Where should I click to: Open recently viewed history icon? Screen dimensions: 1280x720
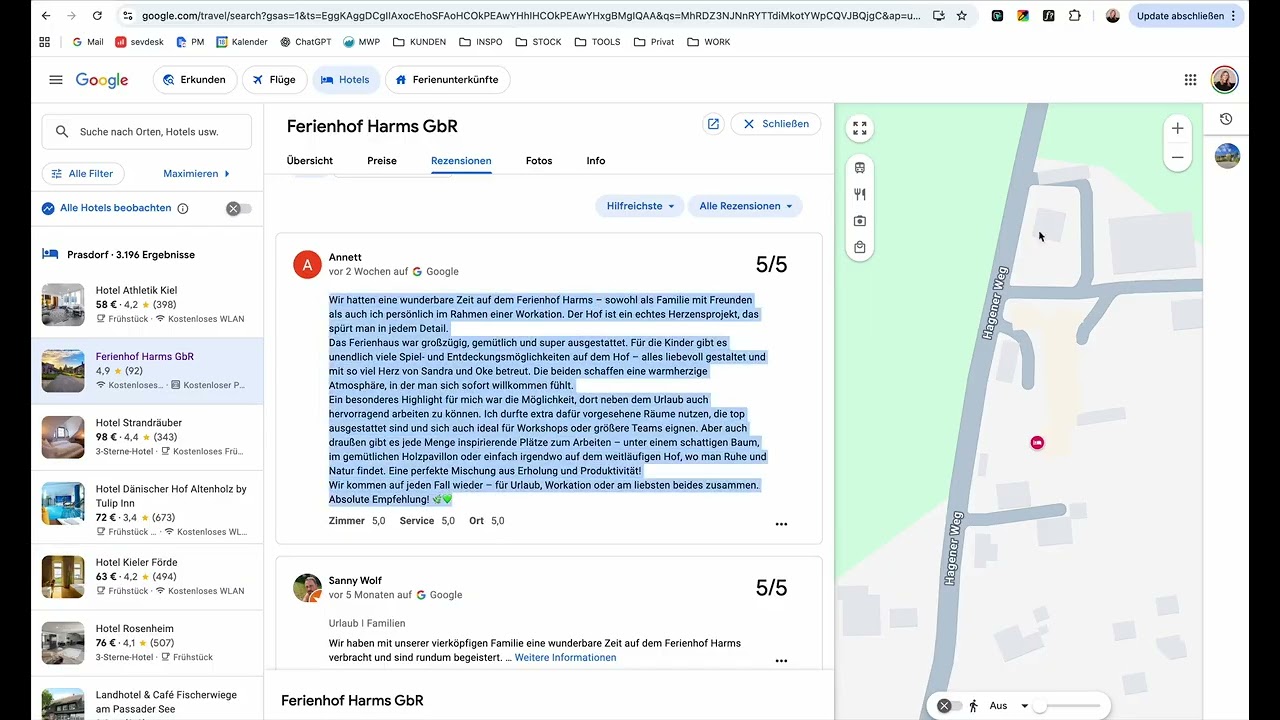click(x=1227, y=119)
